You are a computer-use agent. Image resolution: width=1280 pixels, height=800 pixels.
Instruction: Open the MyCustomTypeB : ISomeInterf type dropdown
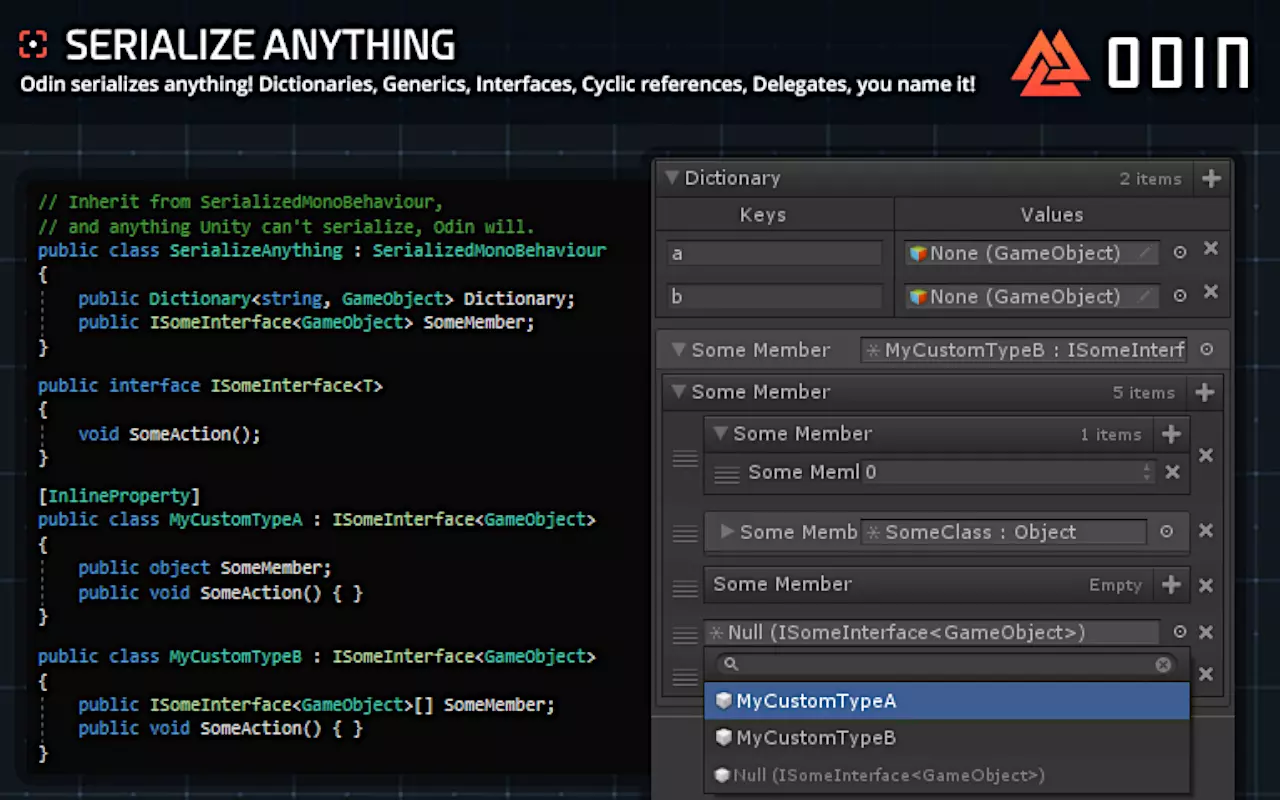pyautogui.click(x=1024, y=350)
